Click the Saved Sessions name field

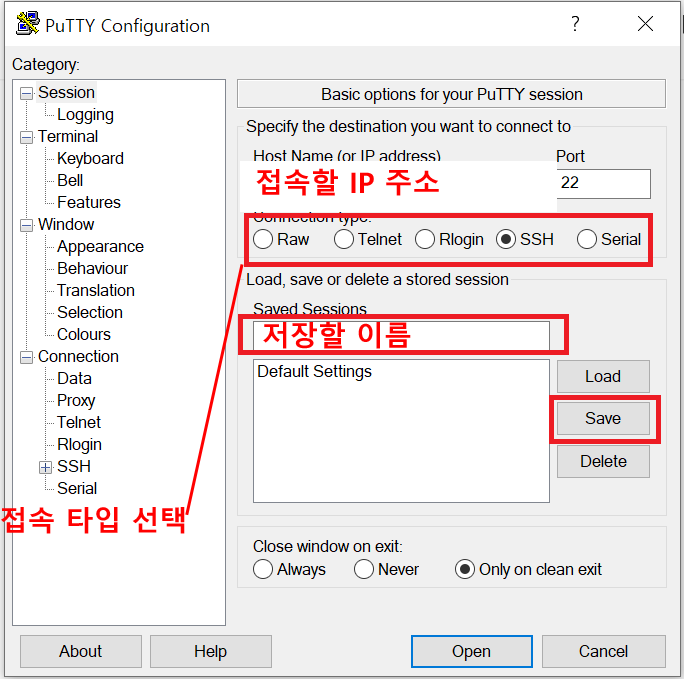[x=401, y=335]
